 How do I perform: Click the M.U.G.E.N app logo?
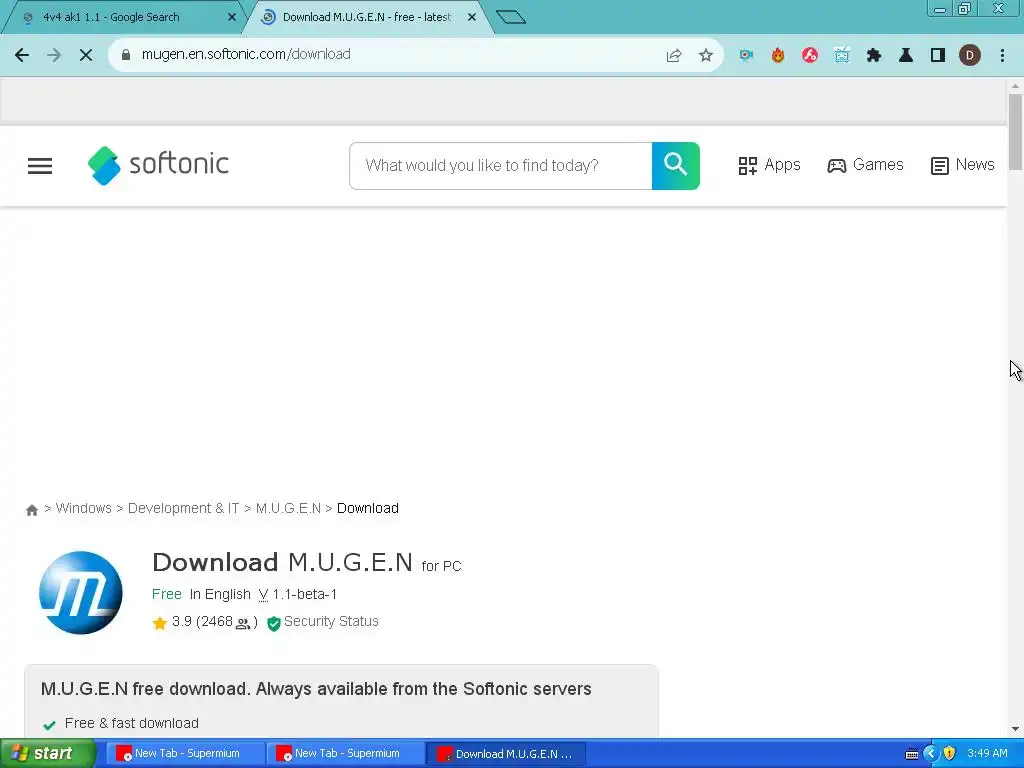click(x=81, y=592)
